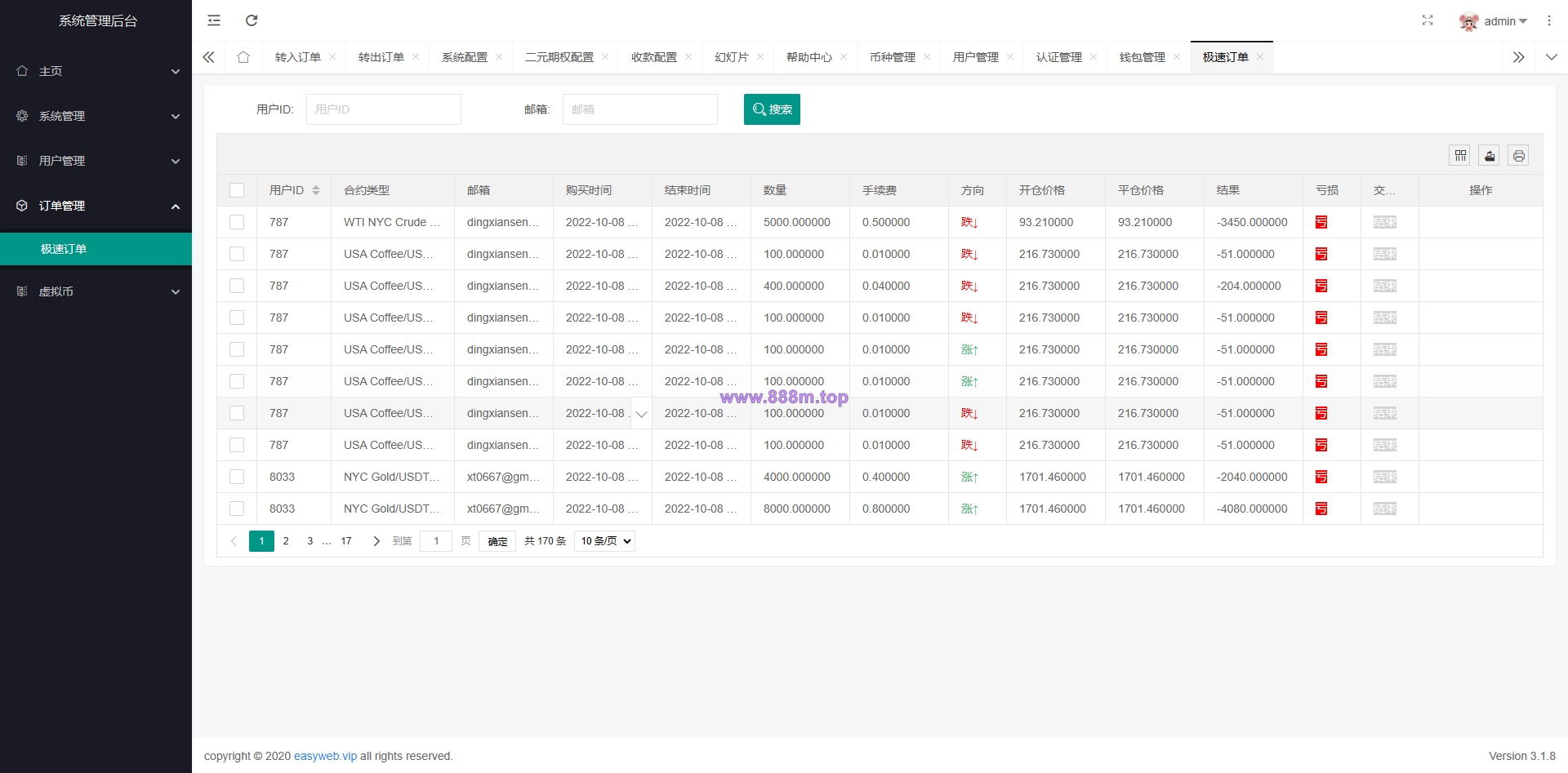Viewport: 1568px width, 773px height.
Task: Select 极速订单 in the sidebar
Action: [x=96, y=249]
